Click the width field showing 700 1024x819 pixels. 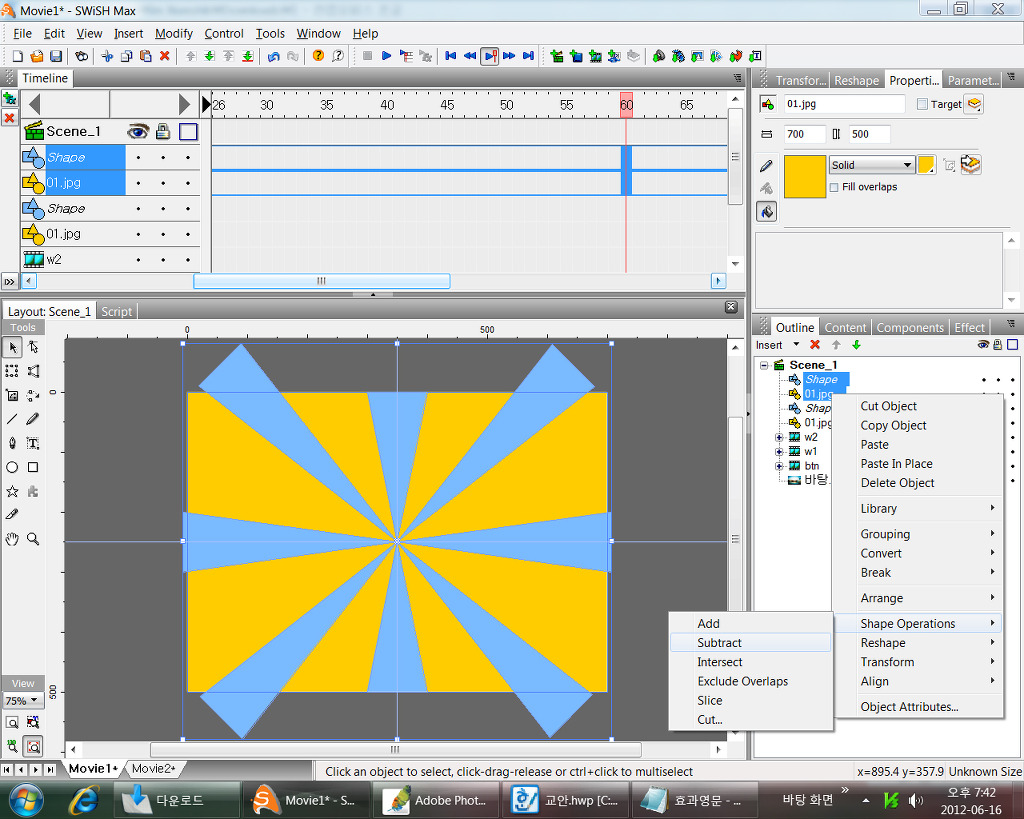[805, 135]
